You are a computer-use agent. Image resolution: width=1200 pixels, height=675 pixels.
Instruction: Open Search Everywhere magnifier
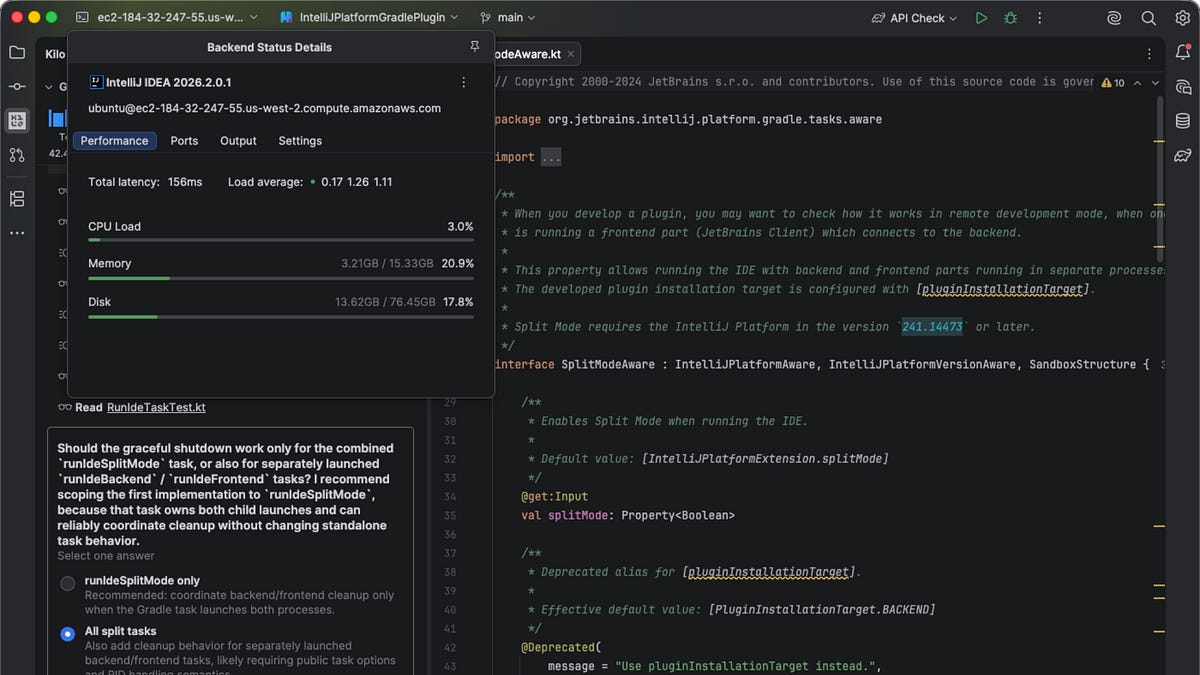tap(1149, 18)
